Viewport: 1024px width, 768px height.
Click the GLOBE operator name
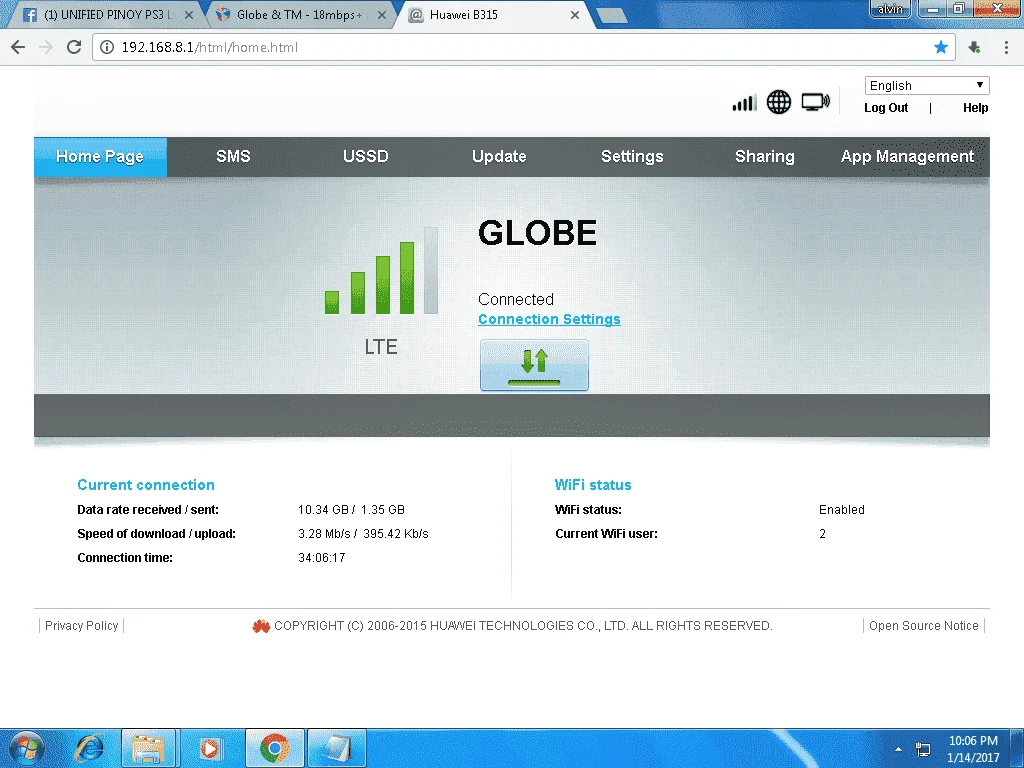537,232
